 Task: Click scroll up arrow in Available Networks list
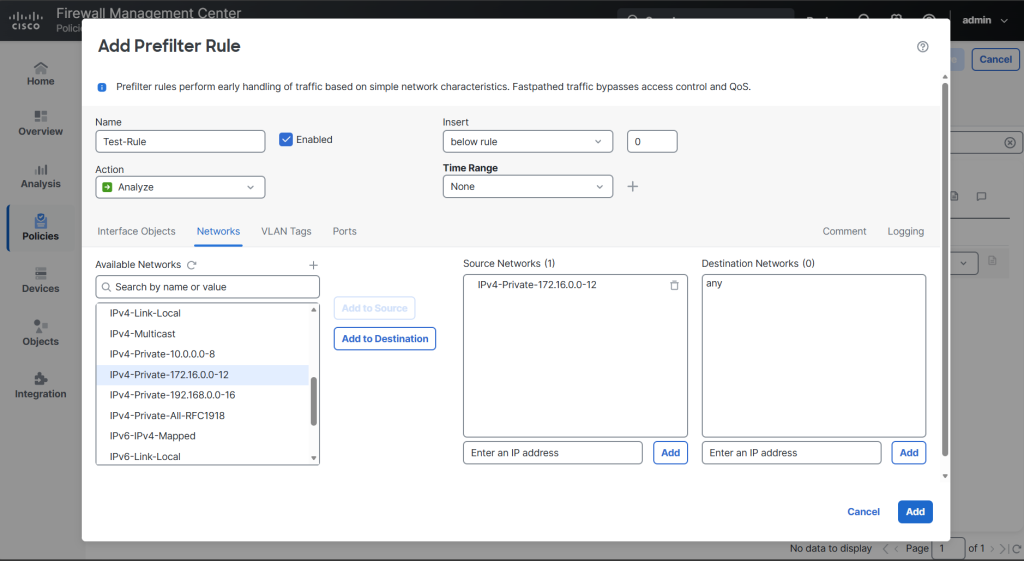click(313, 310)
